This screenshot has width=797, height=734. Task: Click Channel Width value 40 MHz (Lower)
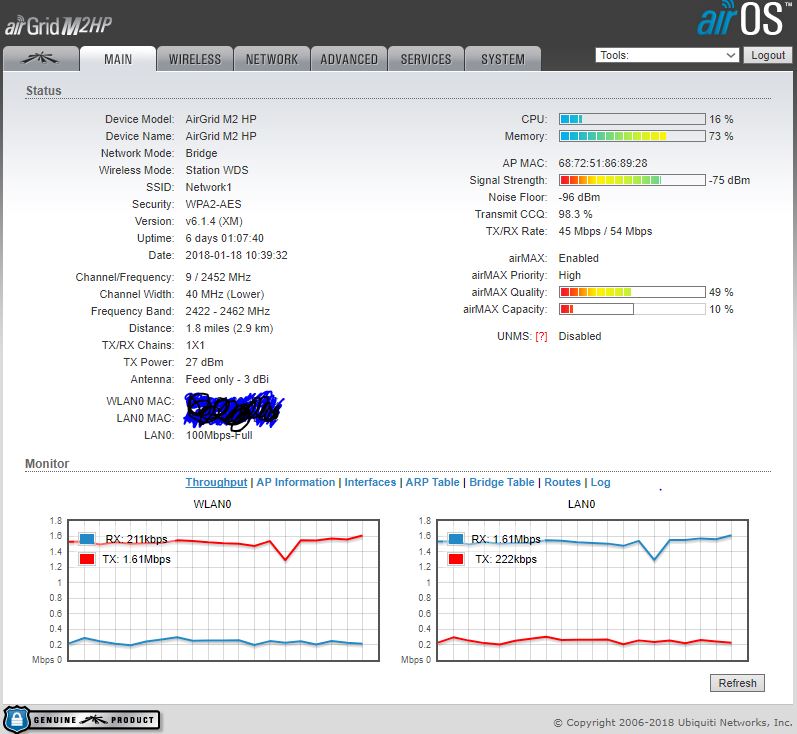pos(225,294)
